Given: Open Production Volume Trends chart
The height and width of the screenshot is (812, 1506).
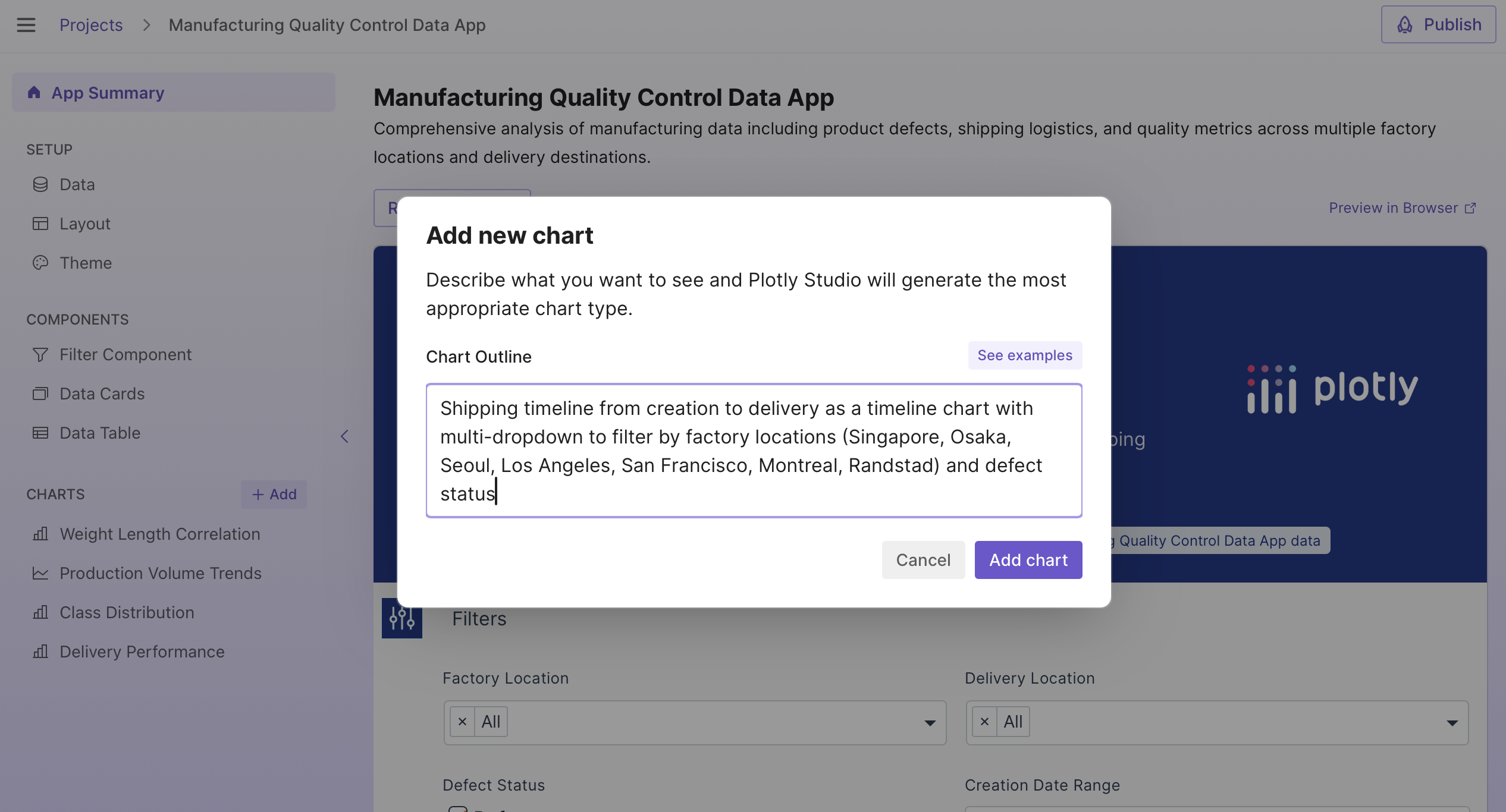Looking at the screenshot, I should click(161, 573).
